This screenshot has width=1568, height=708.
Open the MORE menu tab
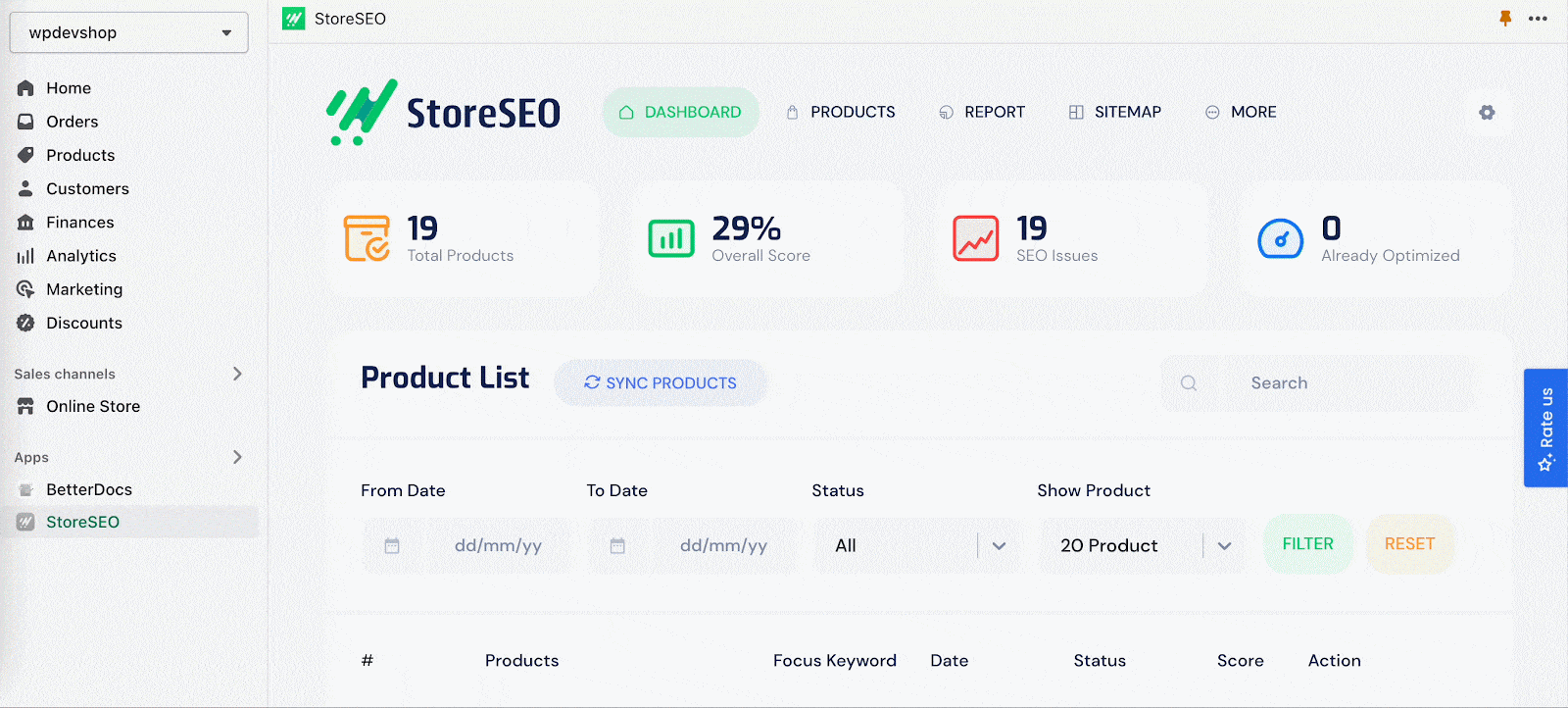tap(1241, 112)
